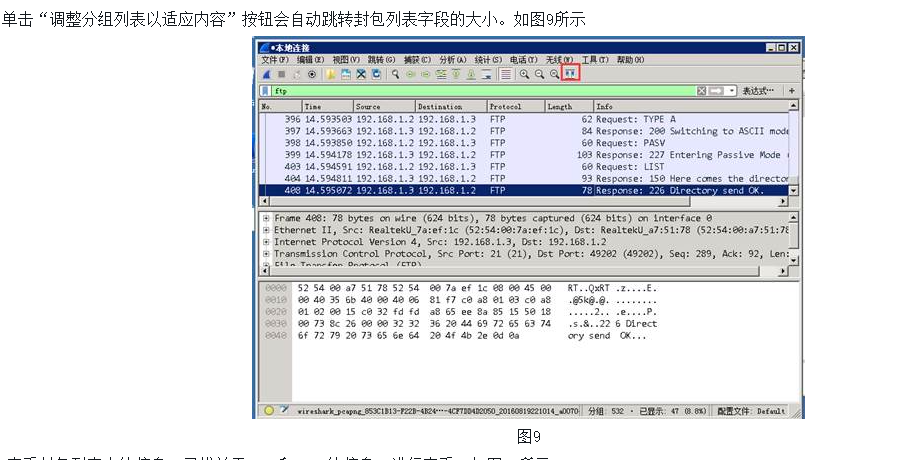Viewport: 922px width, 460px height.
Task: Select packet 398 Request: PASV
Action: [524, 143]
